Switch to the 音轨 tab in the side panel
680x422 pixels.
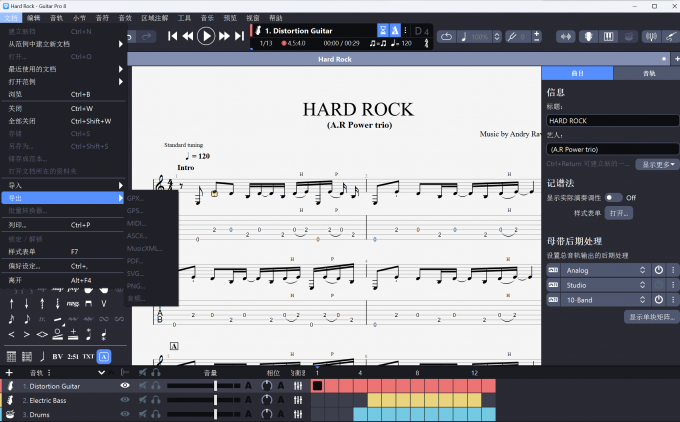pyautogui.click(x=645, y=73)
